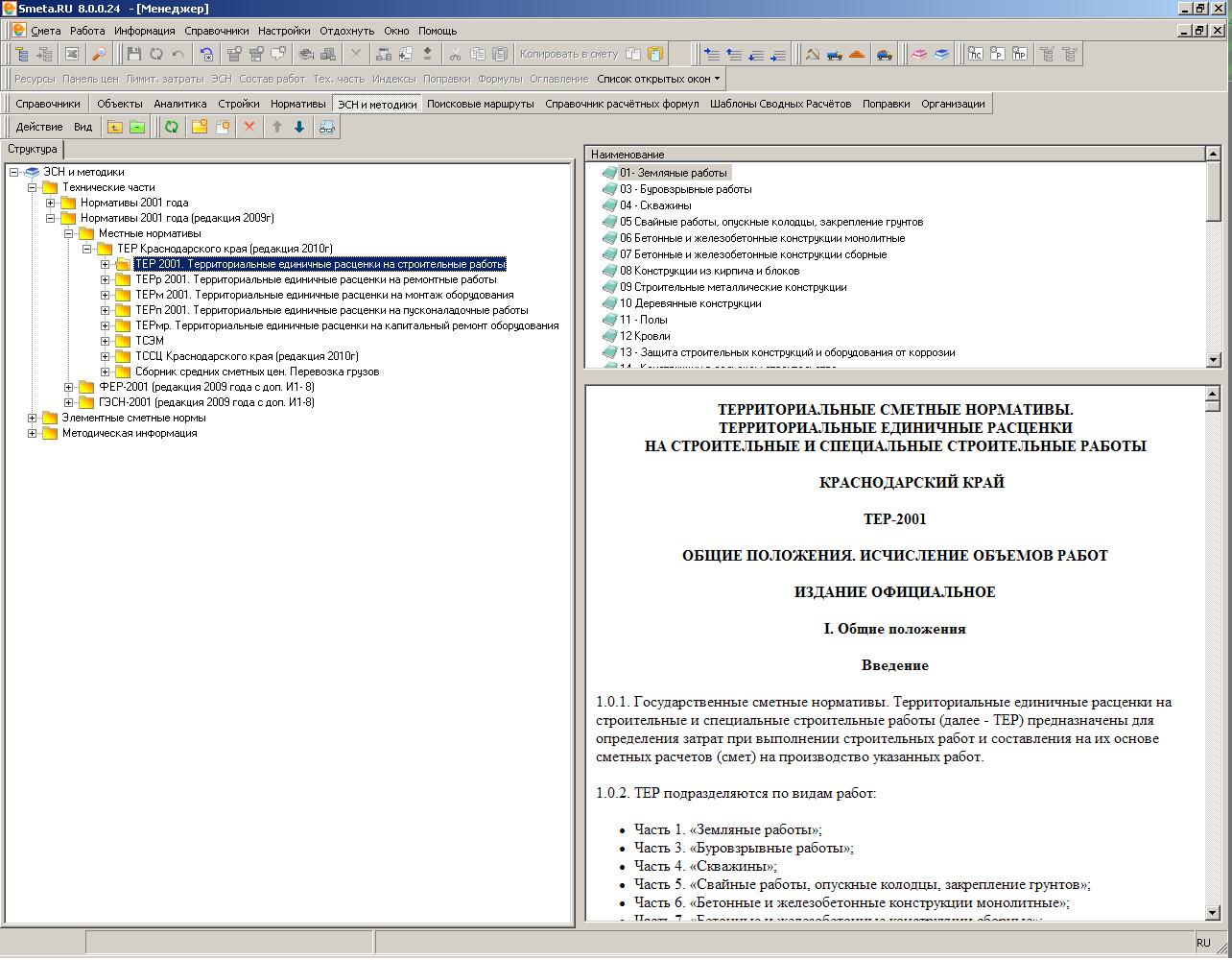The image size is (1232, 960).
Task: Click the green folder collapse icon
Action: point(137,127)
